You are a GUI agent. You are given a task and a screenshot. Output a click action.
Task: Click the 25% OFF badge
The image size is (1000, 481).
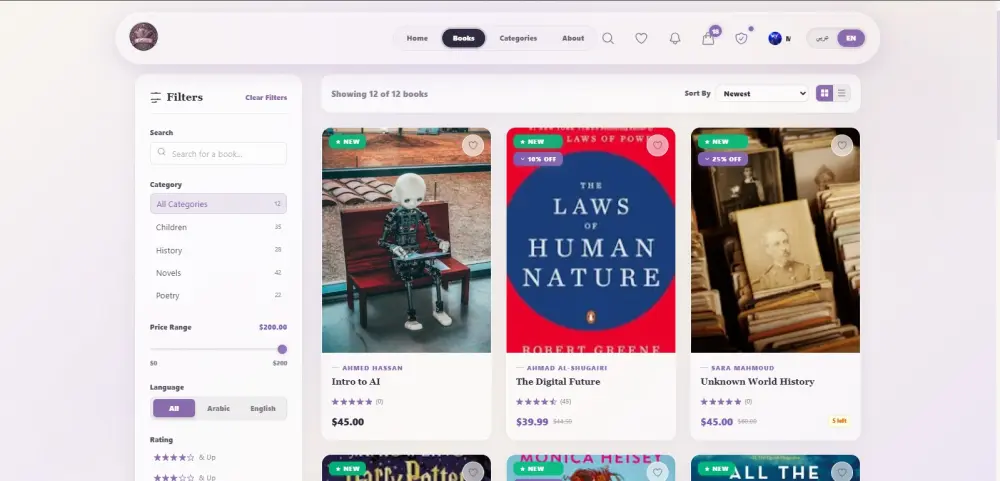(723, 159)
